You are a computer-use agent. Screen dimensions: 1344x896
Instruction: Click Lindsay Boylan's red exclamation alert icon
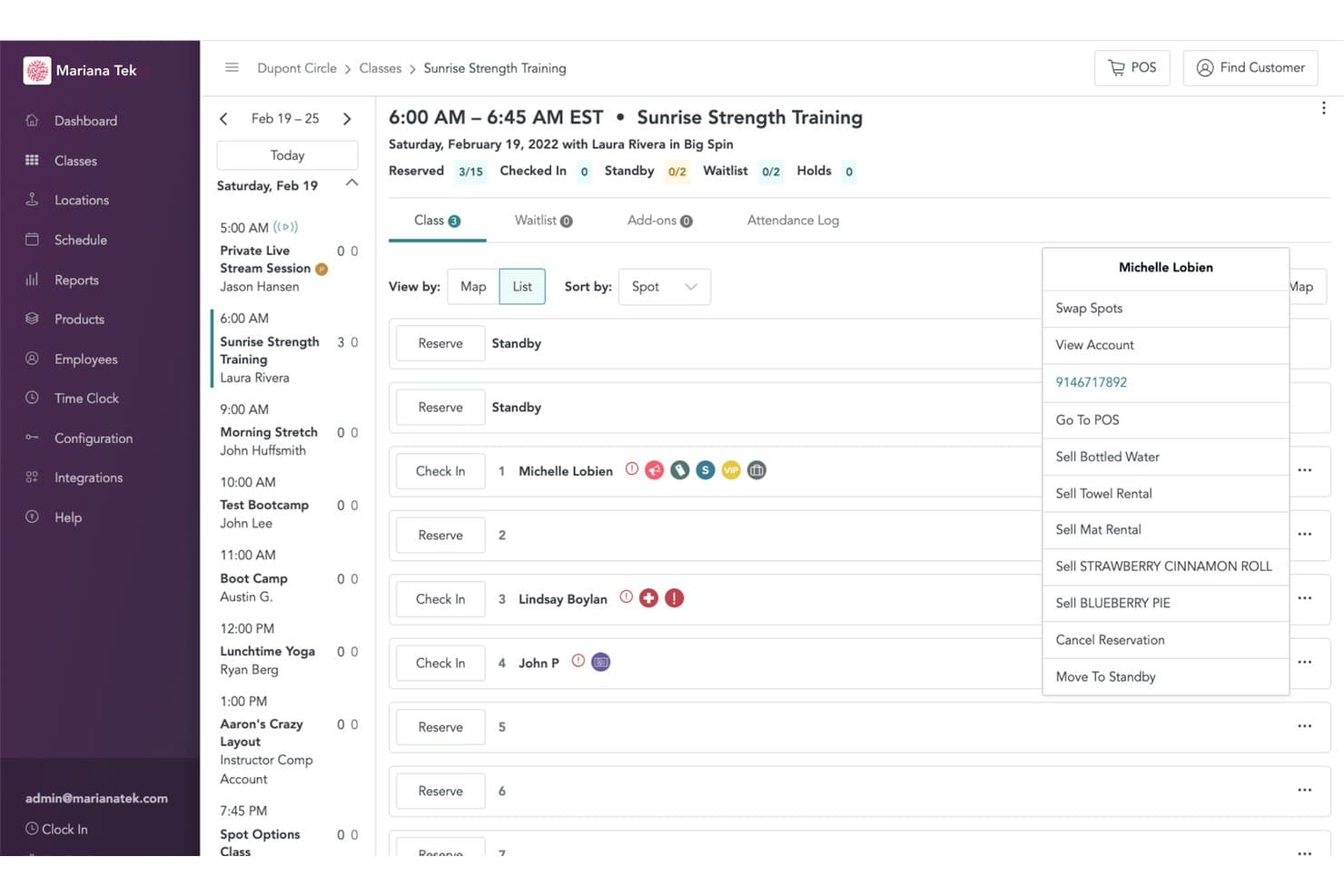(x=674, y=598)
